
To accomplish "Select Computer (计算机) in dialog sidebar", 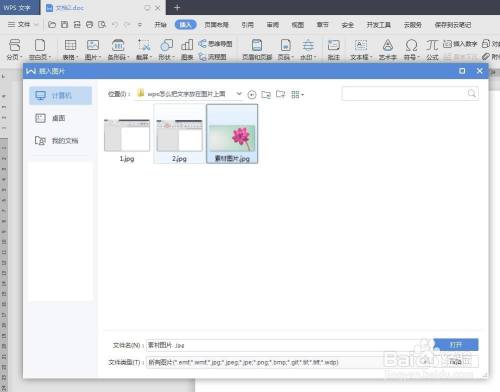I will click(60, 96).
